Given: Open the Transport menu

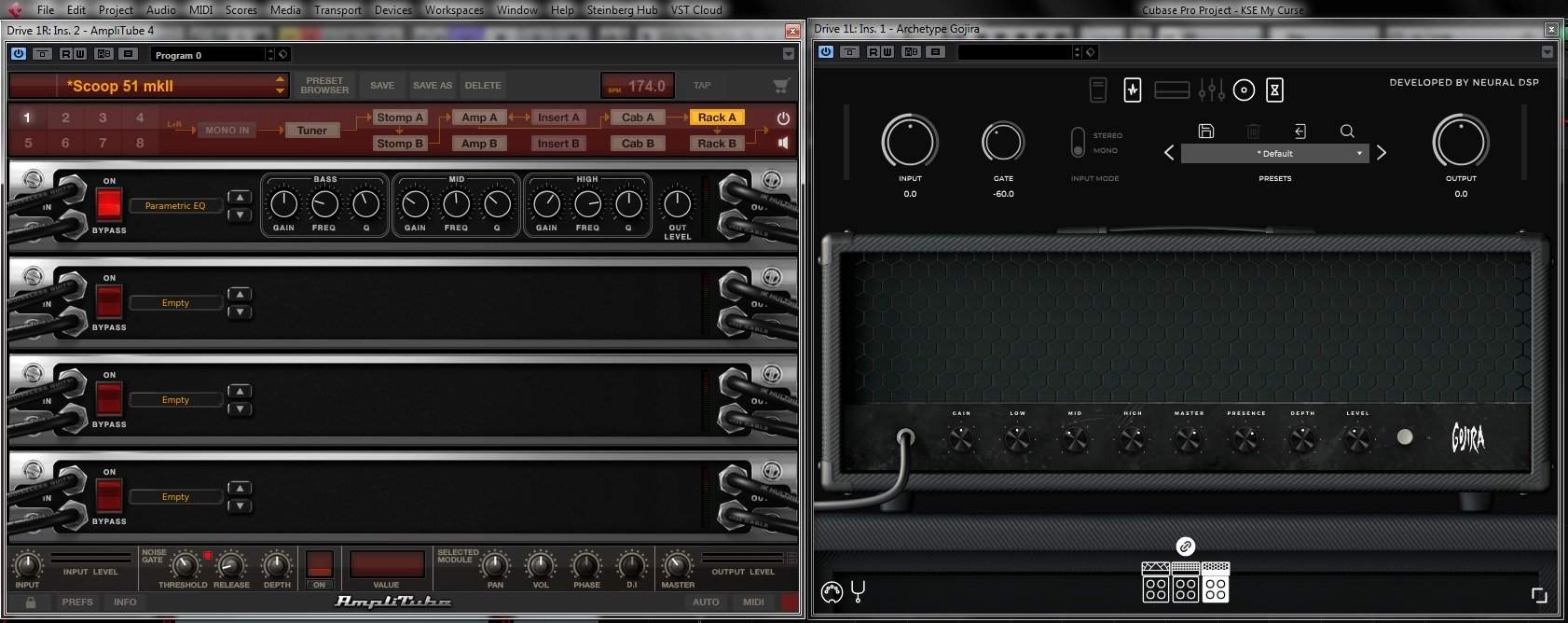Looking at the screenshot, I should [x=337, y=10].
